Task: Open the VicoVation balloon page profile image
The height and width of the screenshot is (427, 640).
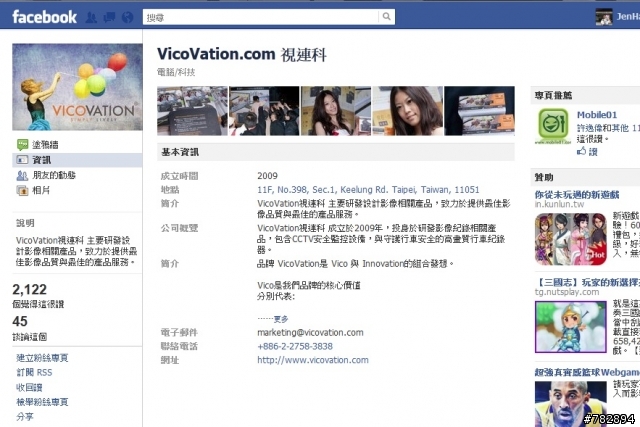Action: [x=77, y=87]
